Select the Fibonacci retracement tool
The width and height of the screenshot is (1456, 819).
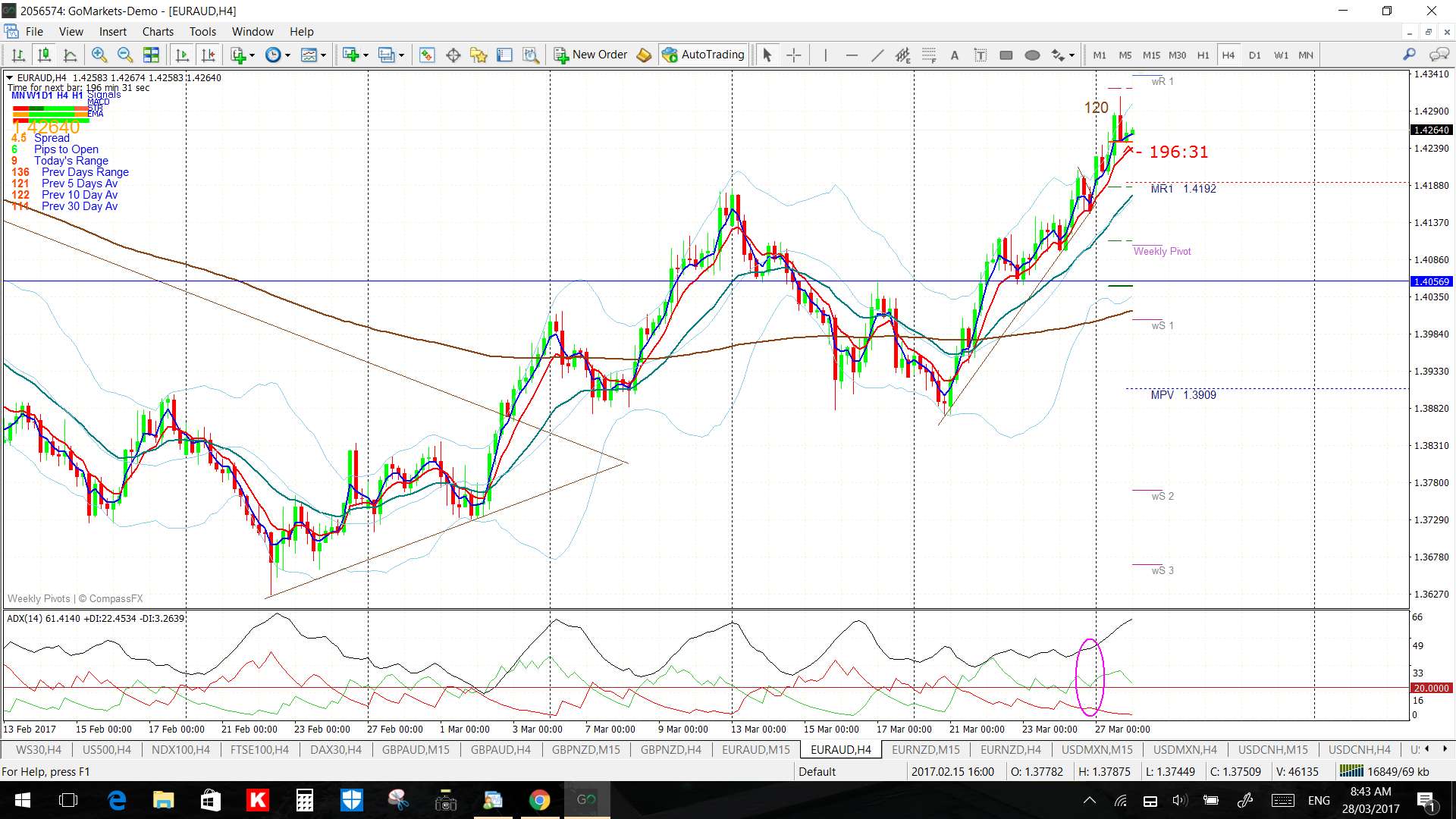click(x=929, y=55)
